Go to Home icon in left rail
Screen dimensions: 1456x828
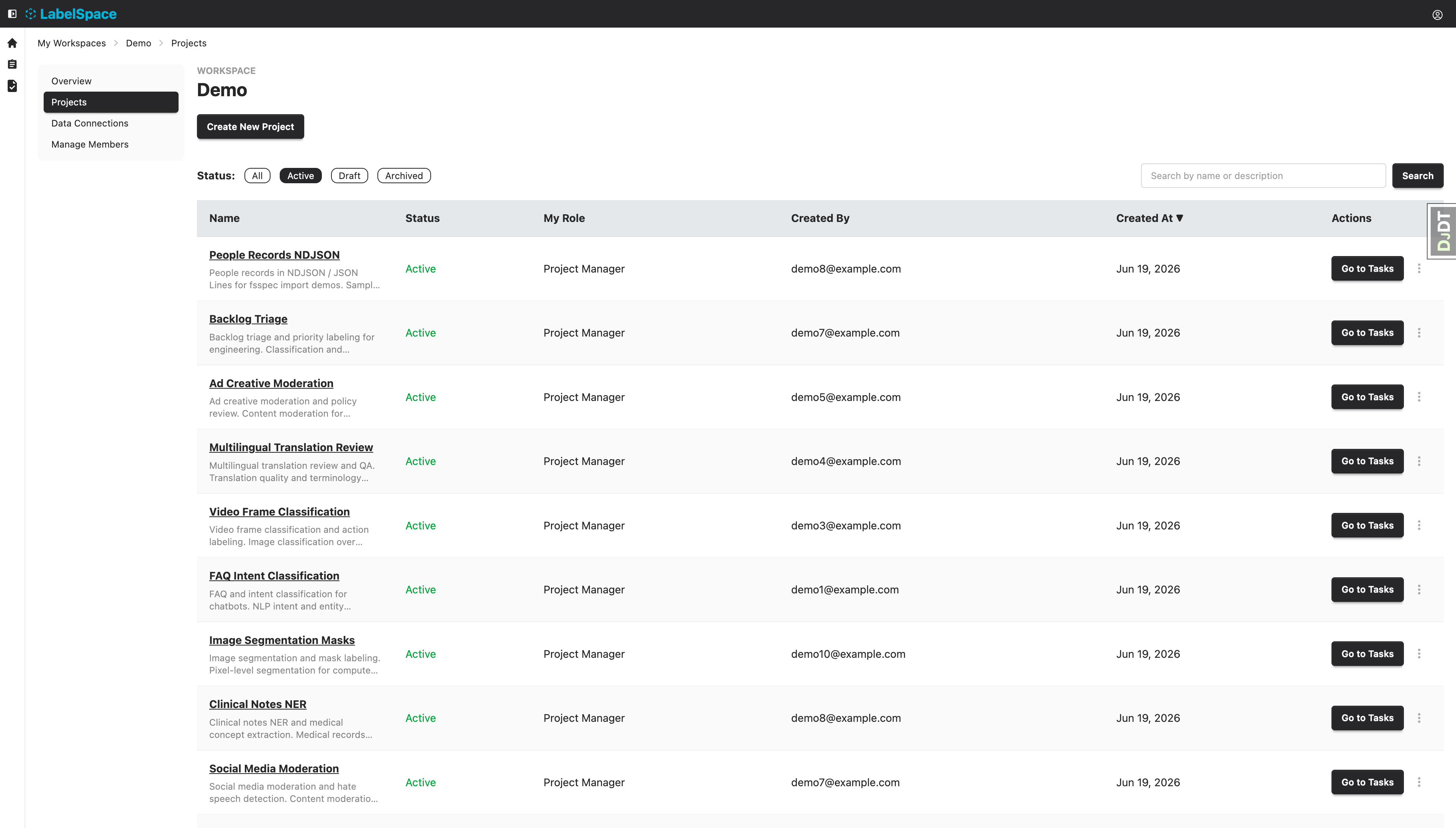pyautogui.click(x=12, y=43)
